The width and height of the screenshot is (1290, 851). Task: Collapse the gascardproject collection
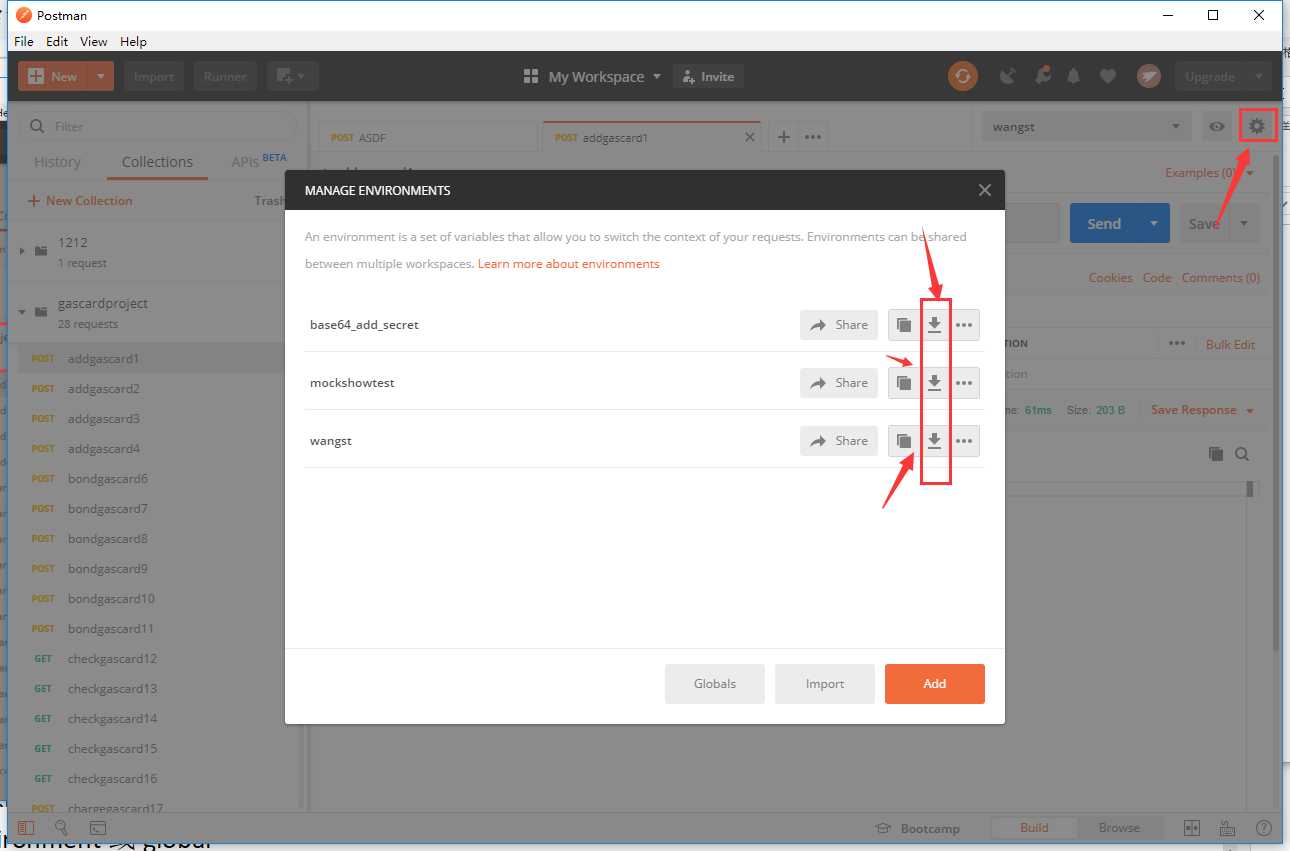(22, 312)
